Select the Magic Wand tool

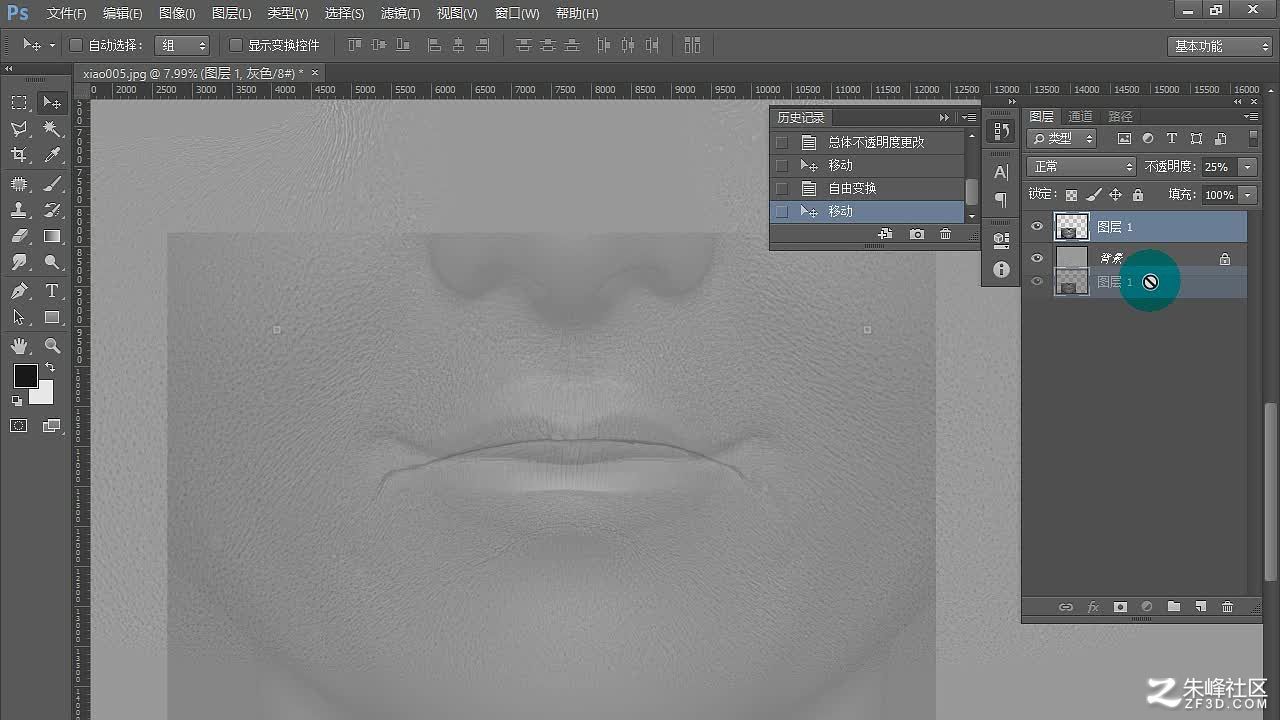click(x=52, y=129)
